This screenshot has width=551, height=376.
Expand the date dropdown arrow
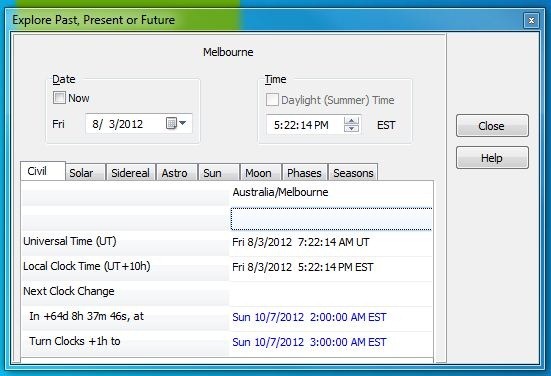(182, 123)
